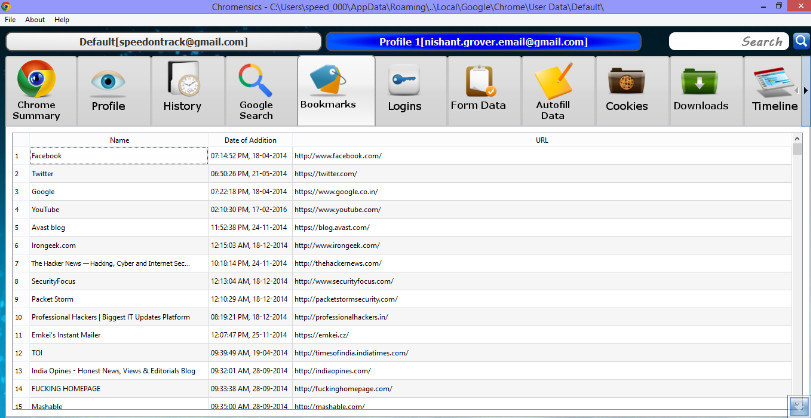This screenshot has width=811, height=418.
Task: Open the Downloads green folder tab
Action: [x=699, y=82]
